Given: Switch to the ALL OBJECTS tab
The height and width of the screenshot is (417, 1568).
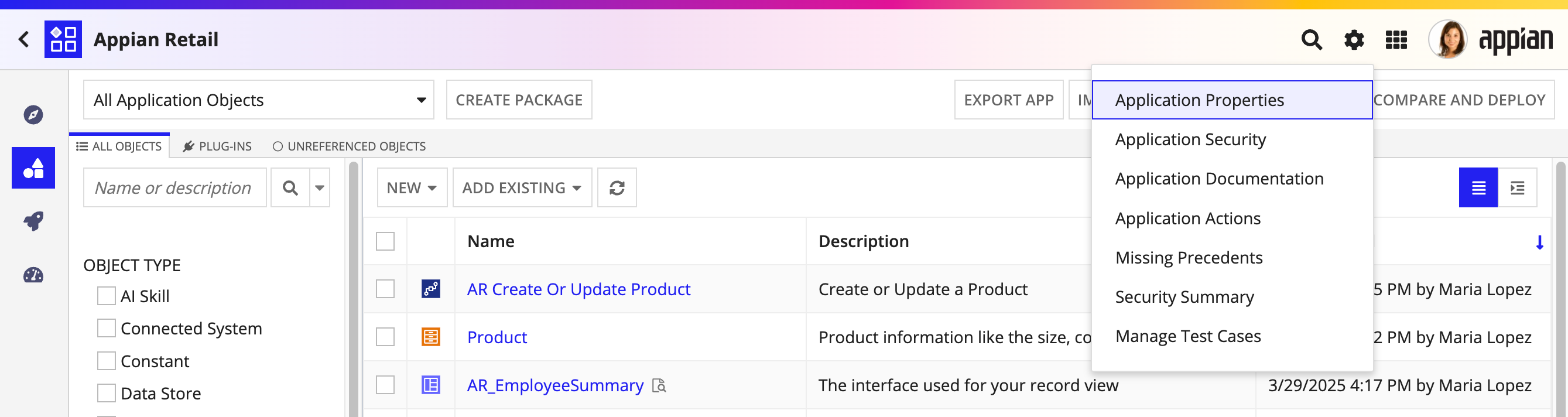Looking at the screenshot, I should click(119, 146).
